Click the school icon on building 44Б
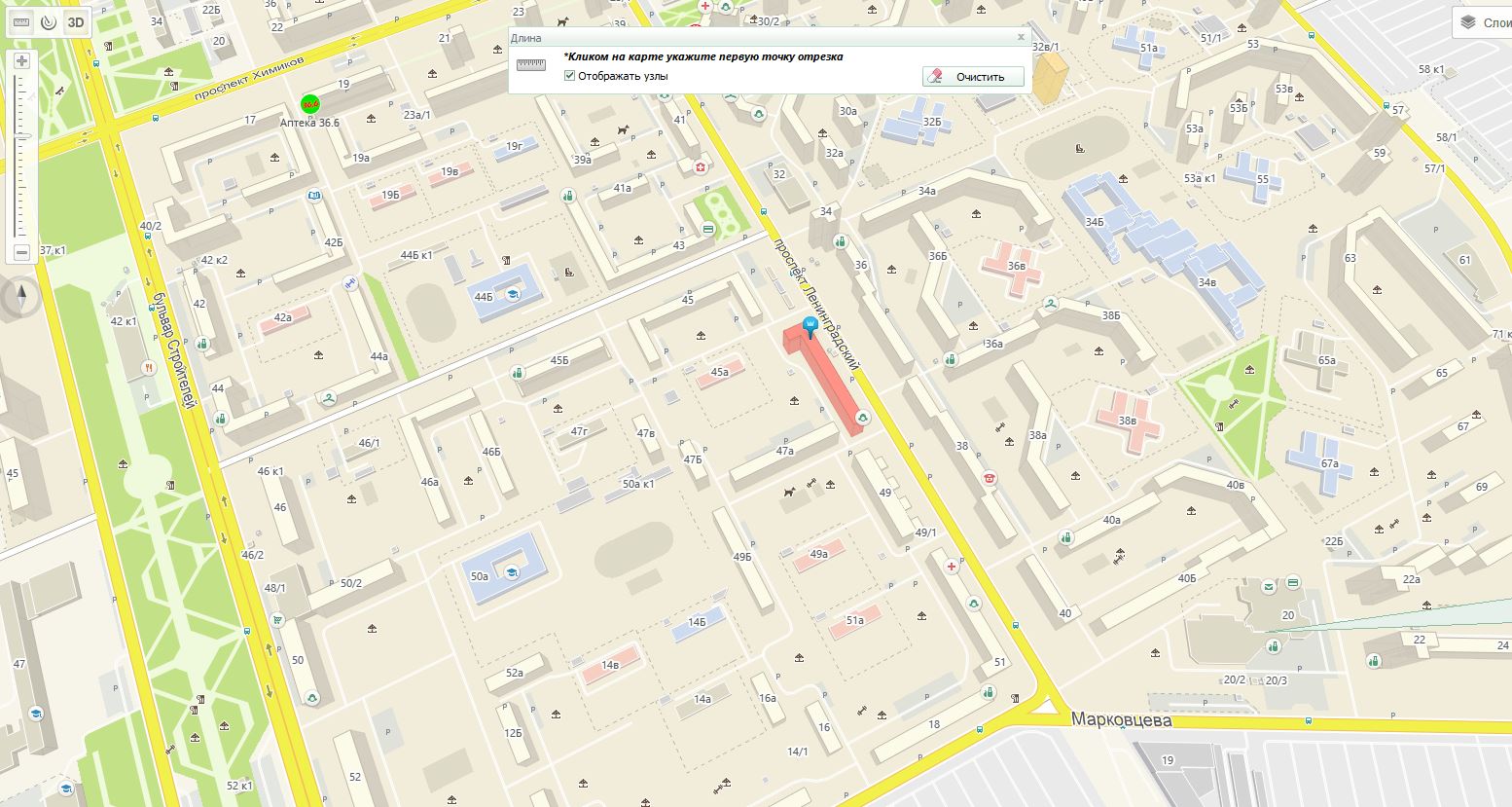 tap(512, 293)
